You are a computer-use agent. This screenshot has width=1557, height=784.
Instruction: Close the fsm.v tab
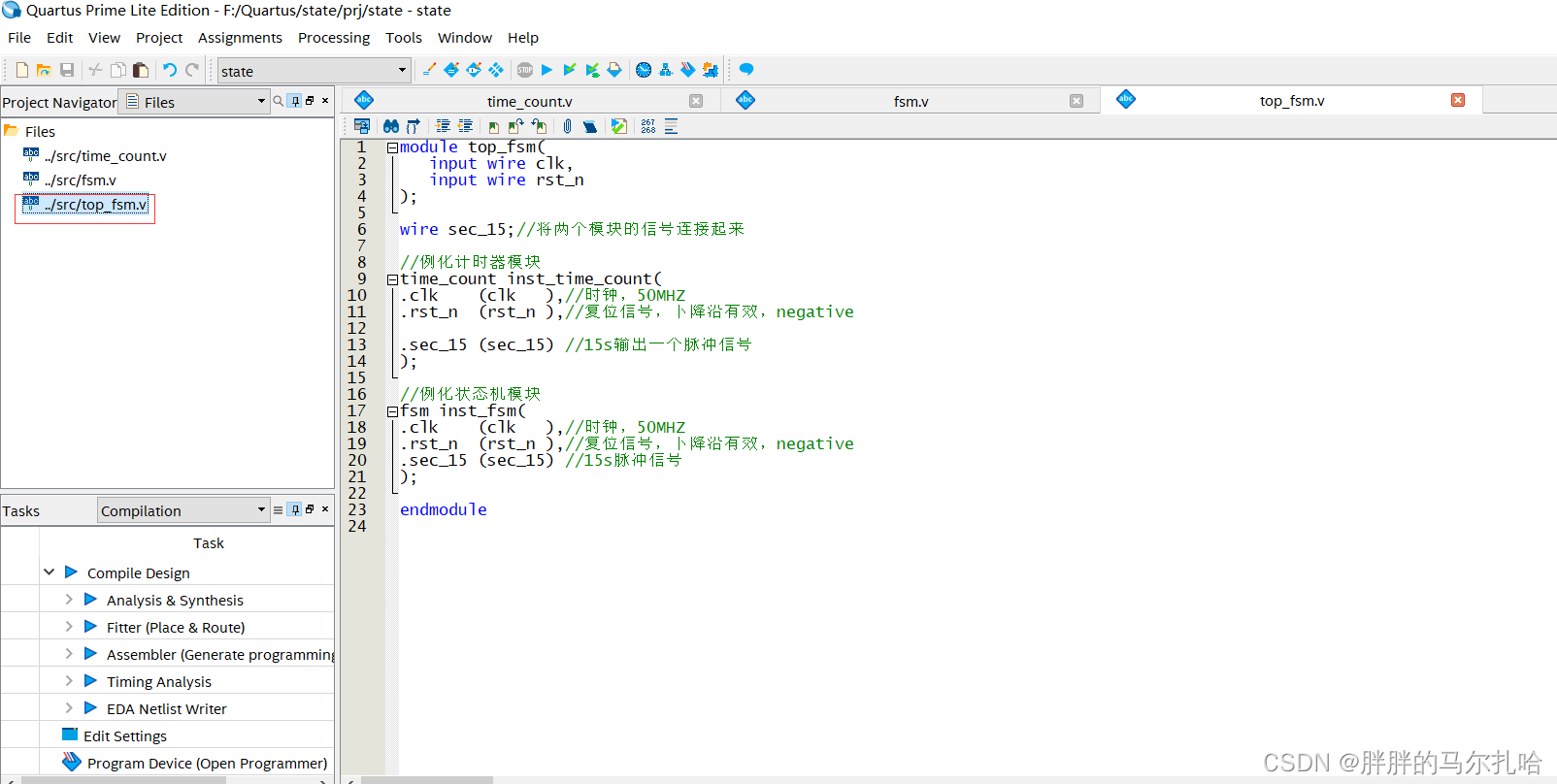[x=1077, y=101]
